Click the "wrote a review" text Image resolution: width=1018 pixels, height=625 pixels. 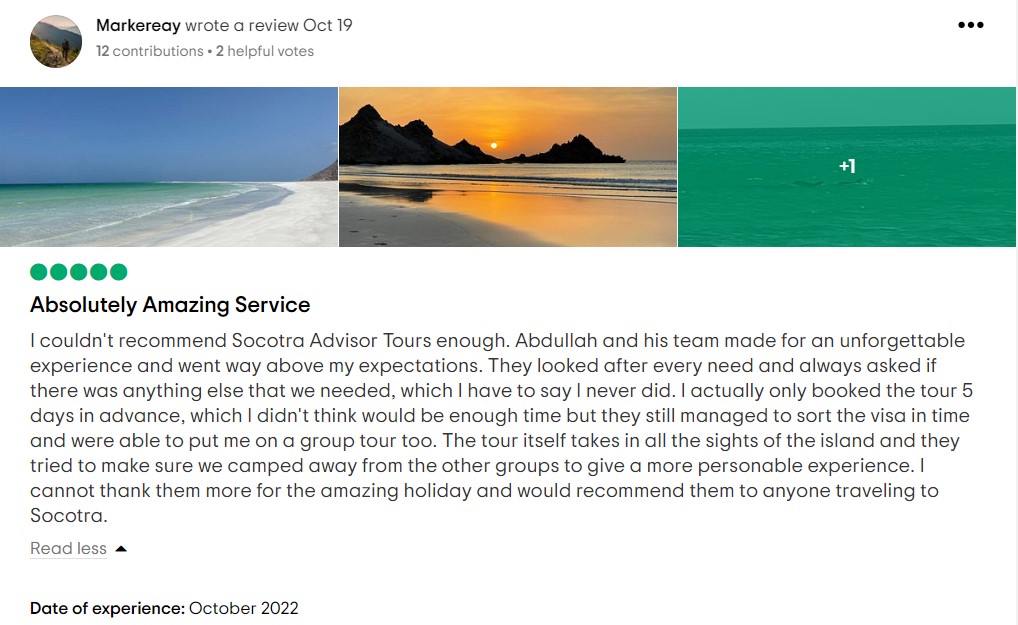(241, 25)
